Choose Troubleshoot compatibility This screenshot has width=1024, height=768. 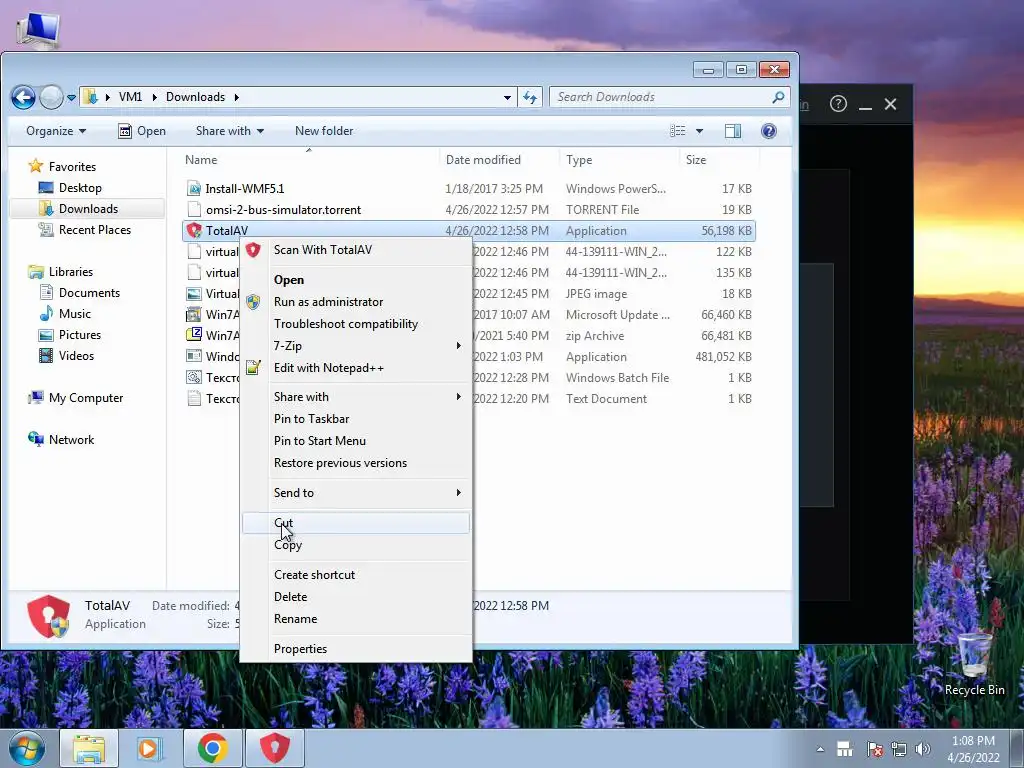click(357, 324)
